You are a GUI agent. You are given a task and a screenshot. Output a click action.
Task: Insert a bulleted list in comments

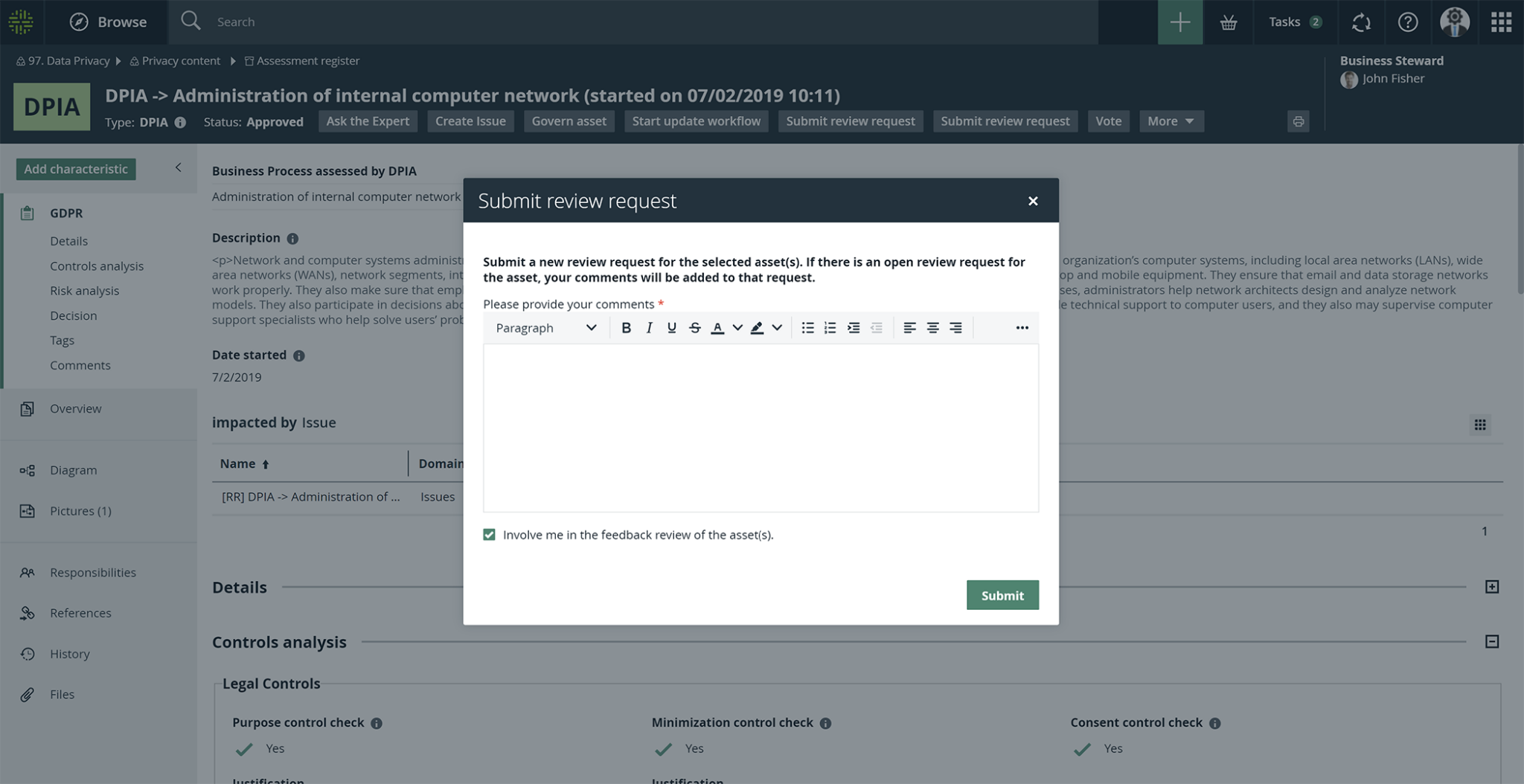point(808,327)
